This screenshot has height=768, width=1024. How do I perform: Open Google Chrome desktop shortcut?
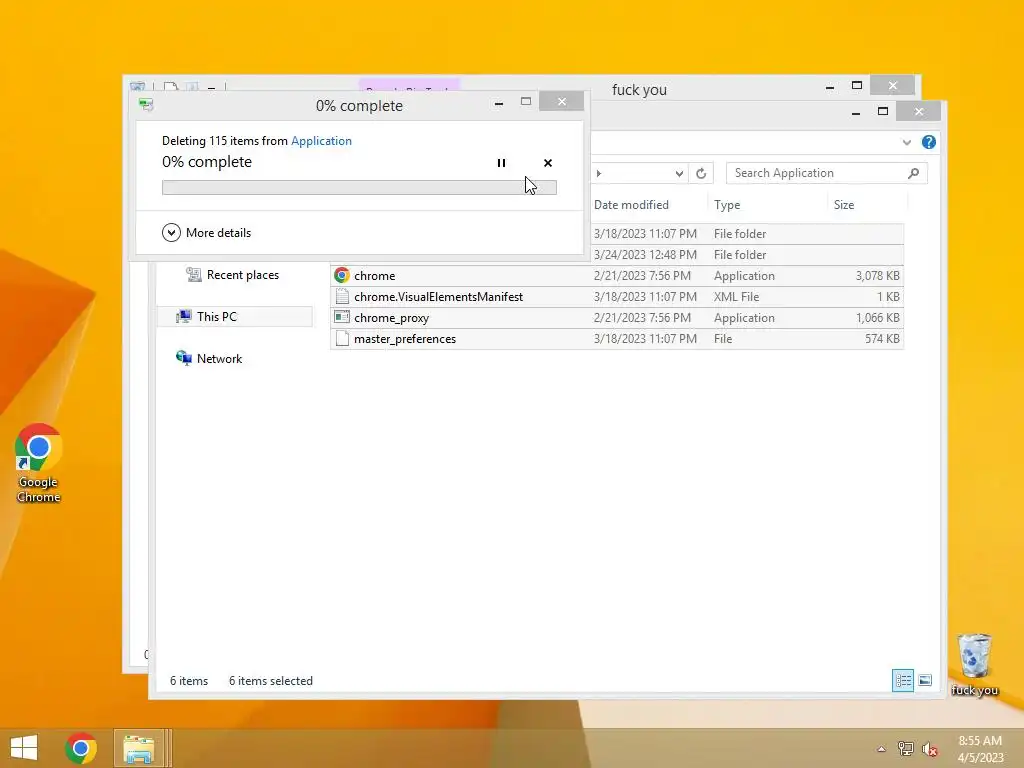[39, 464]
